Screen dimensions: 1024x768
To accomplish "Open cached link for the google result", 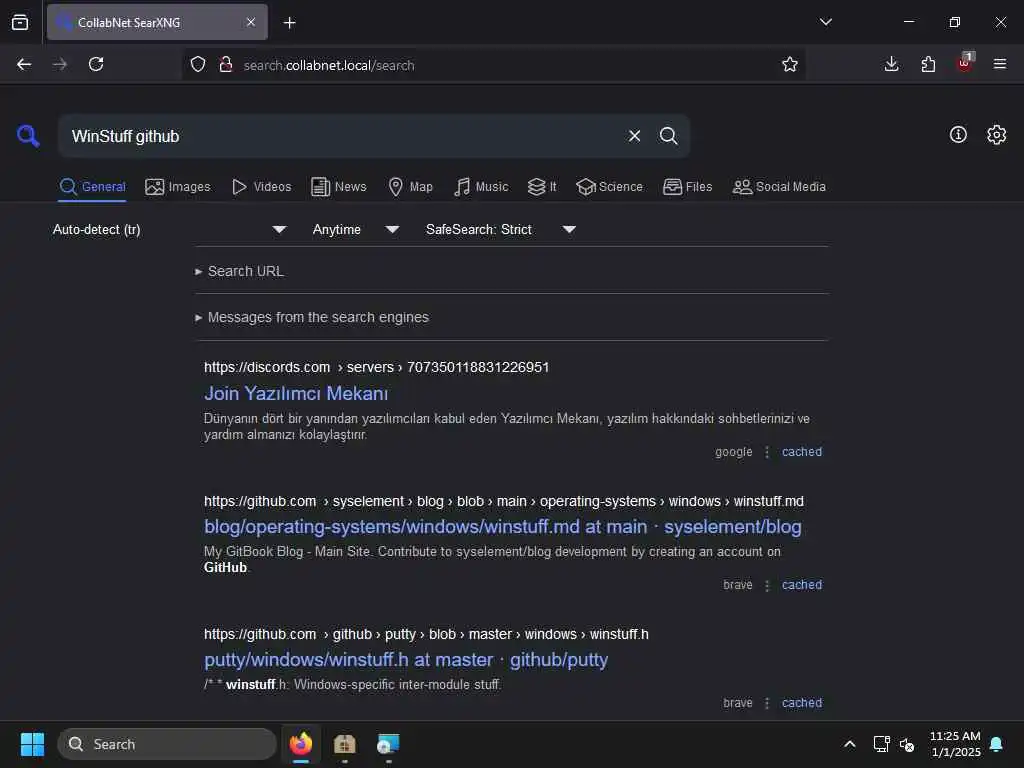I will coord(802,452).
